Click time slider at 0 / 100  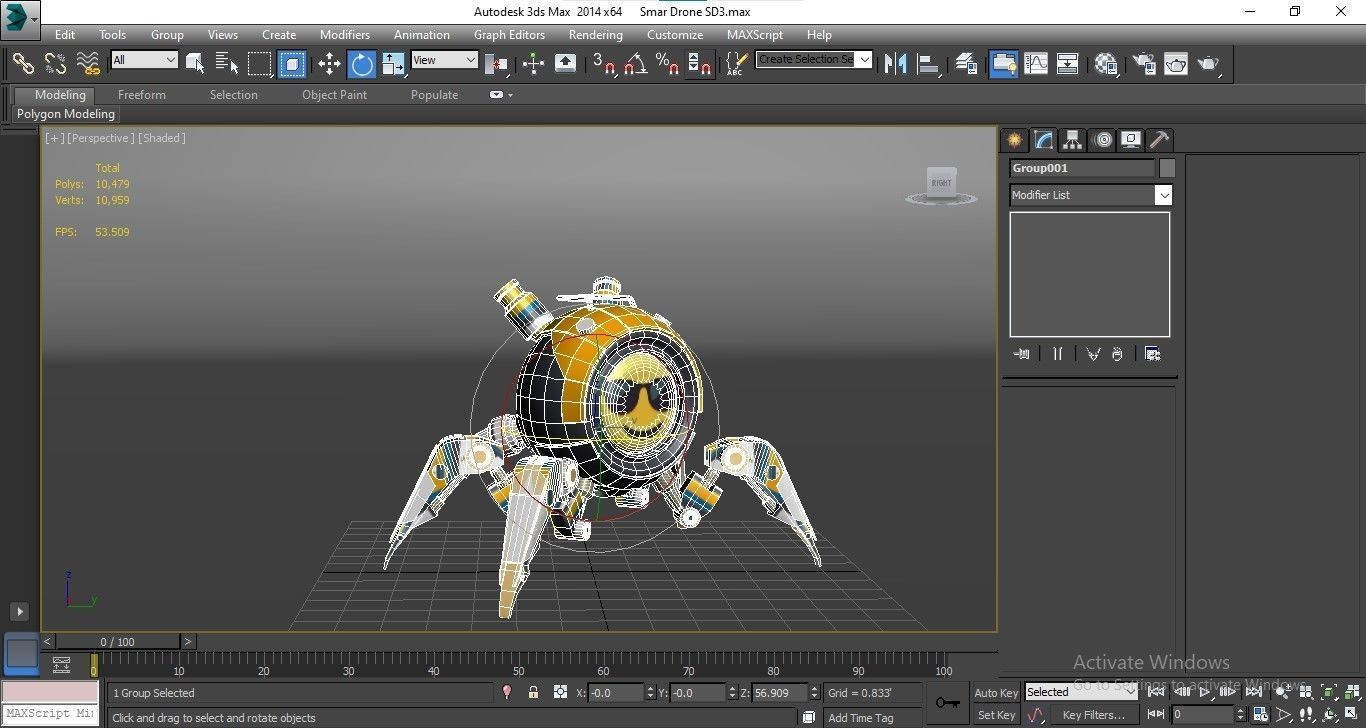[x=117, y=642]
